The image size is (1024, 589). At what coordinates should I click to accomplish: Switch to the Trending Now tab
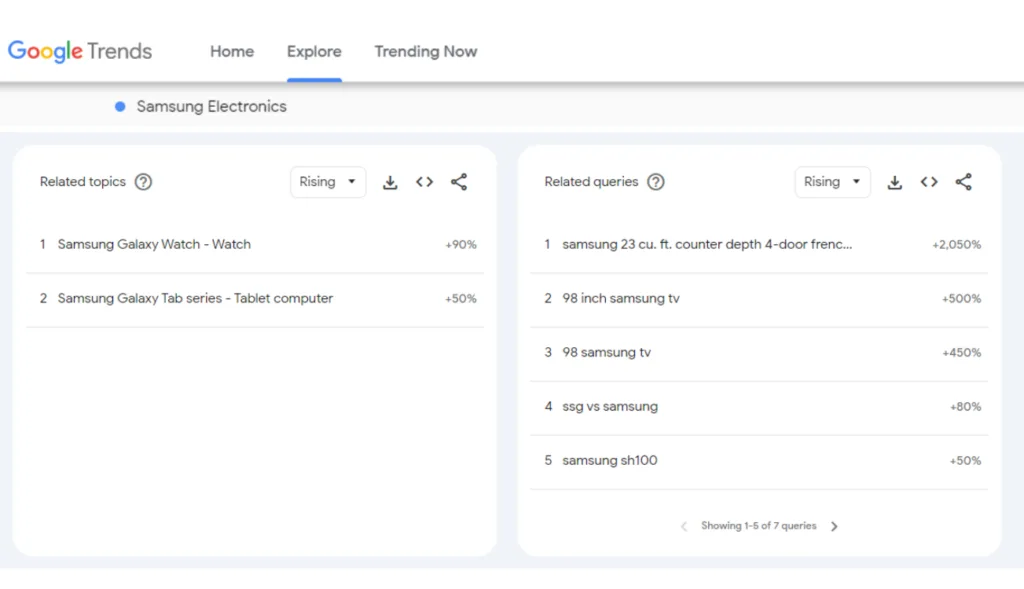425,51
